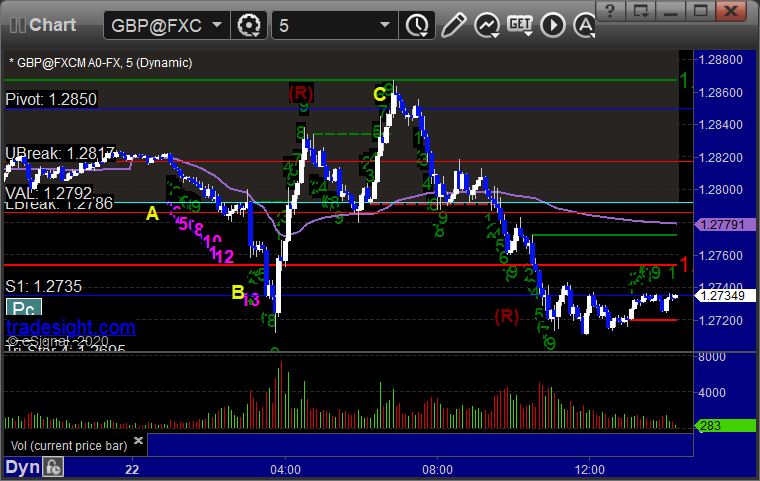Click the Pc button on chart
The height and width of the screenshot is (481, 760).
pos(24,308)
